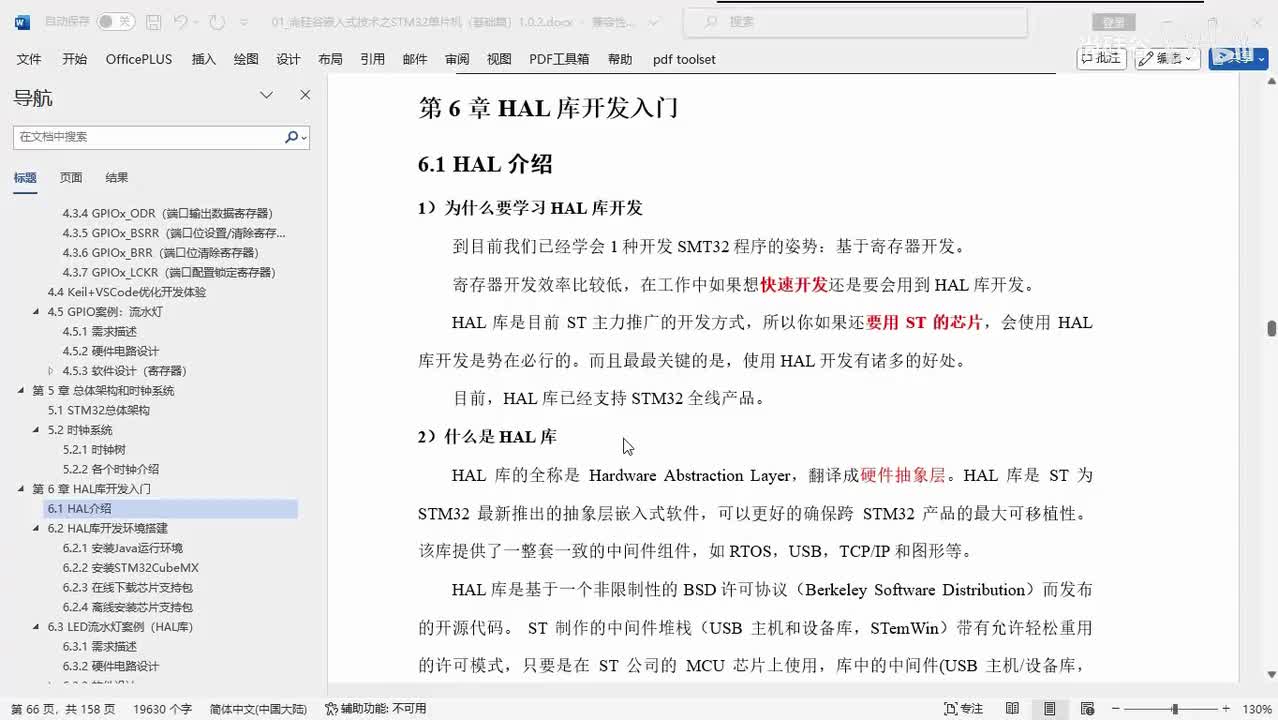This screenshot has height=720, width=1278.
Task: Open the 审阅 ribbon tab
Action: [457, 59]
